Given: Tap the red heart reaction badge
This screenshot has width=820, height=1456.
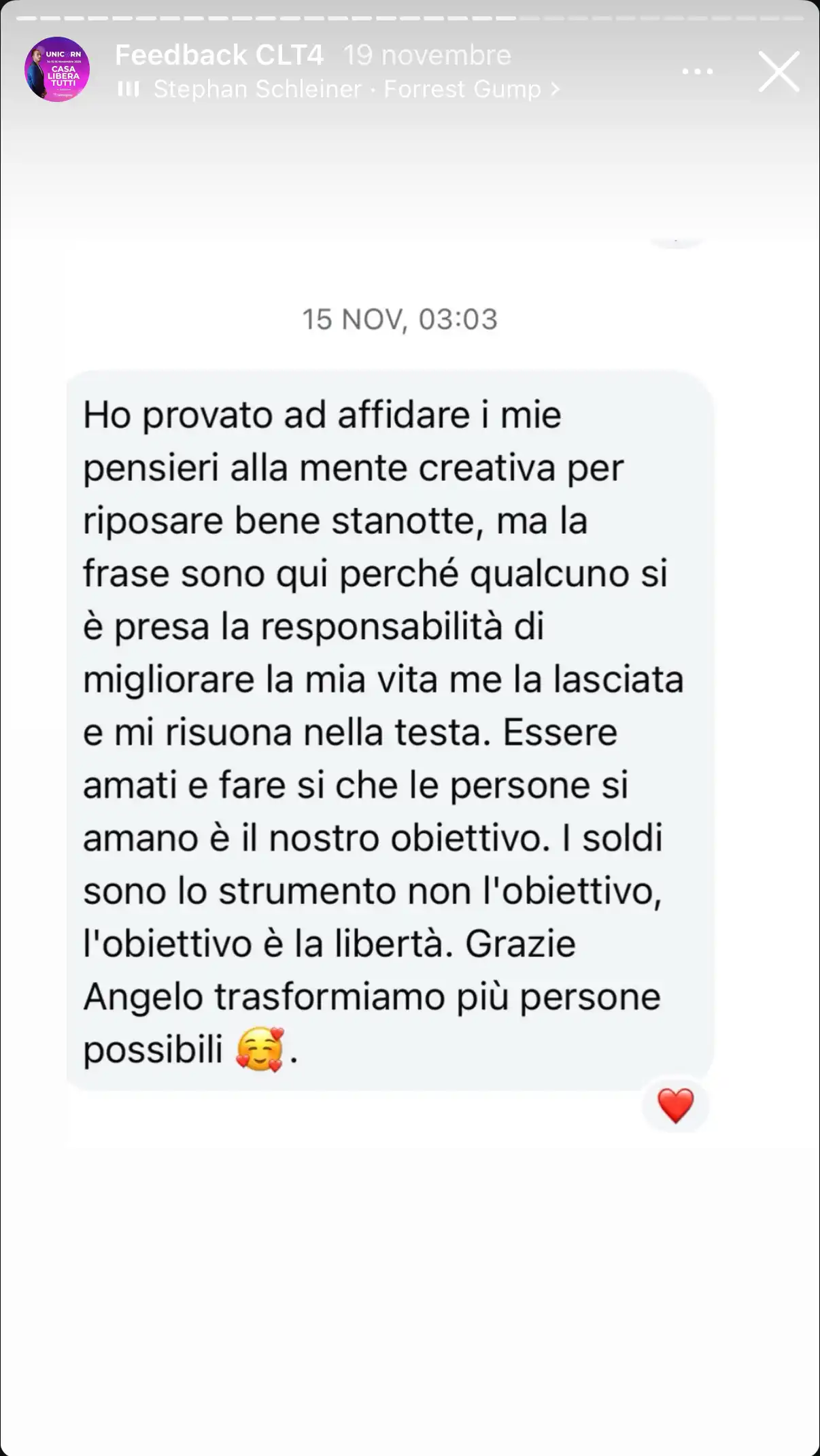Looking at the screenshot, I should pyautogui.click(x=676, y=1105).
